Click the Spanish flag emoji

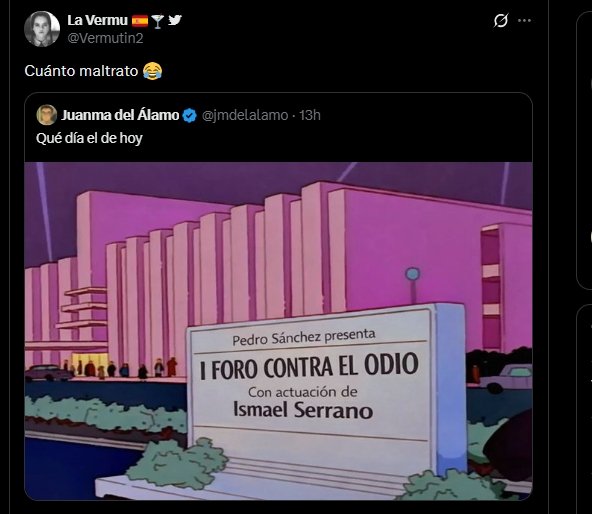tap(140, 20)
